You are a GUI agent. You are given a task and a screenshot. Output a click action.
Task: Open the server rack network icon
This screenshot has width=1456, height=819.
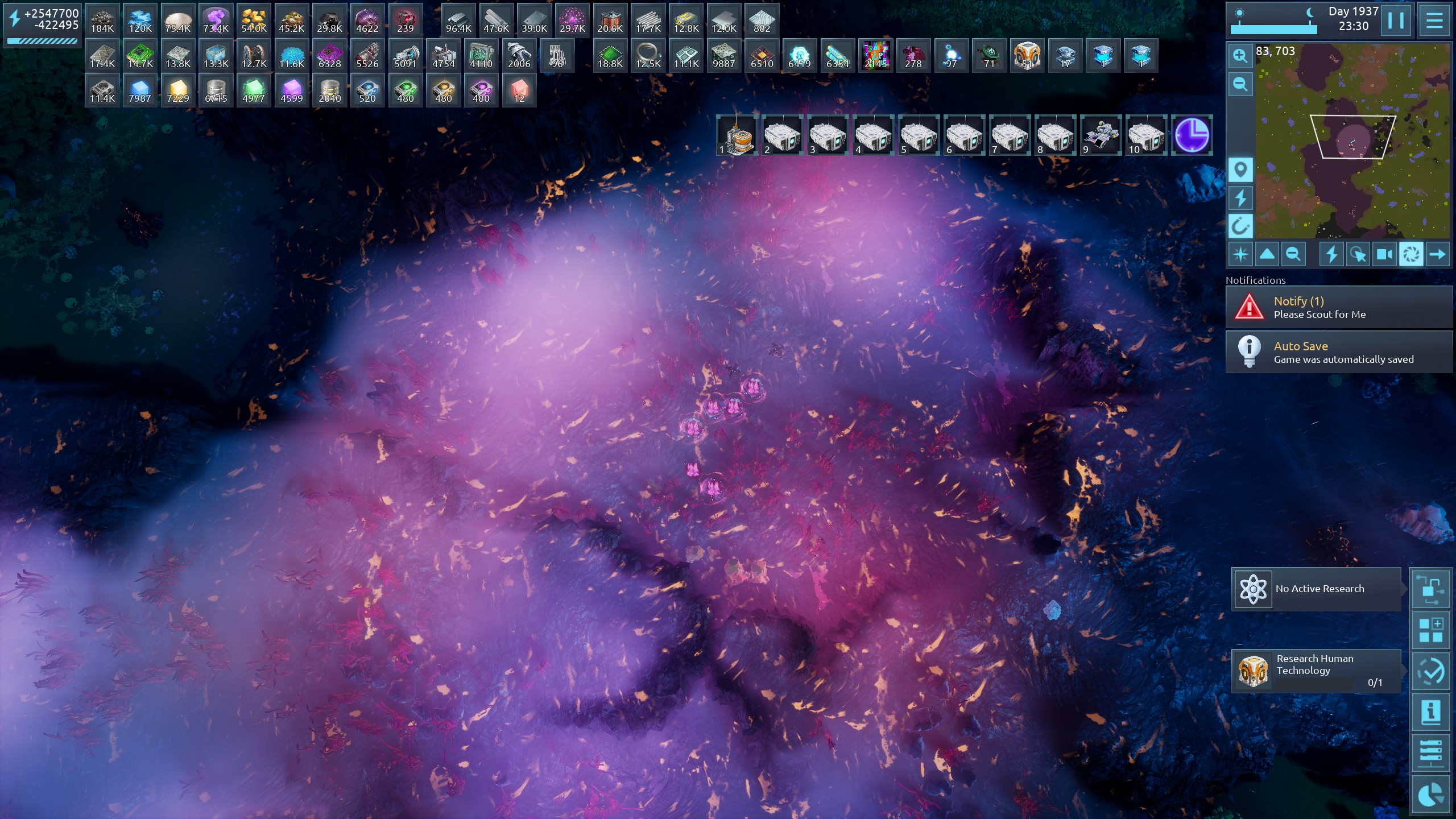[x=1430, y=754]
